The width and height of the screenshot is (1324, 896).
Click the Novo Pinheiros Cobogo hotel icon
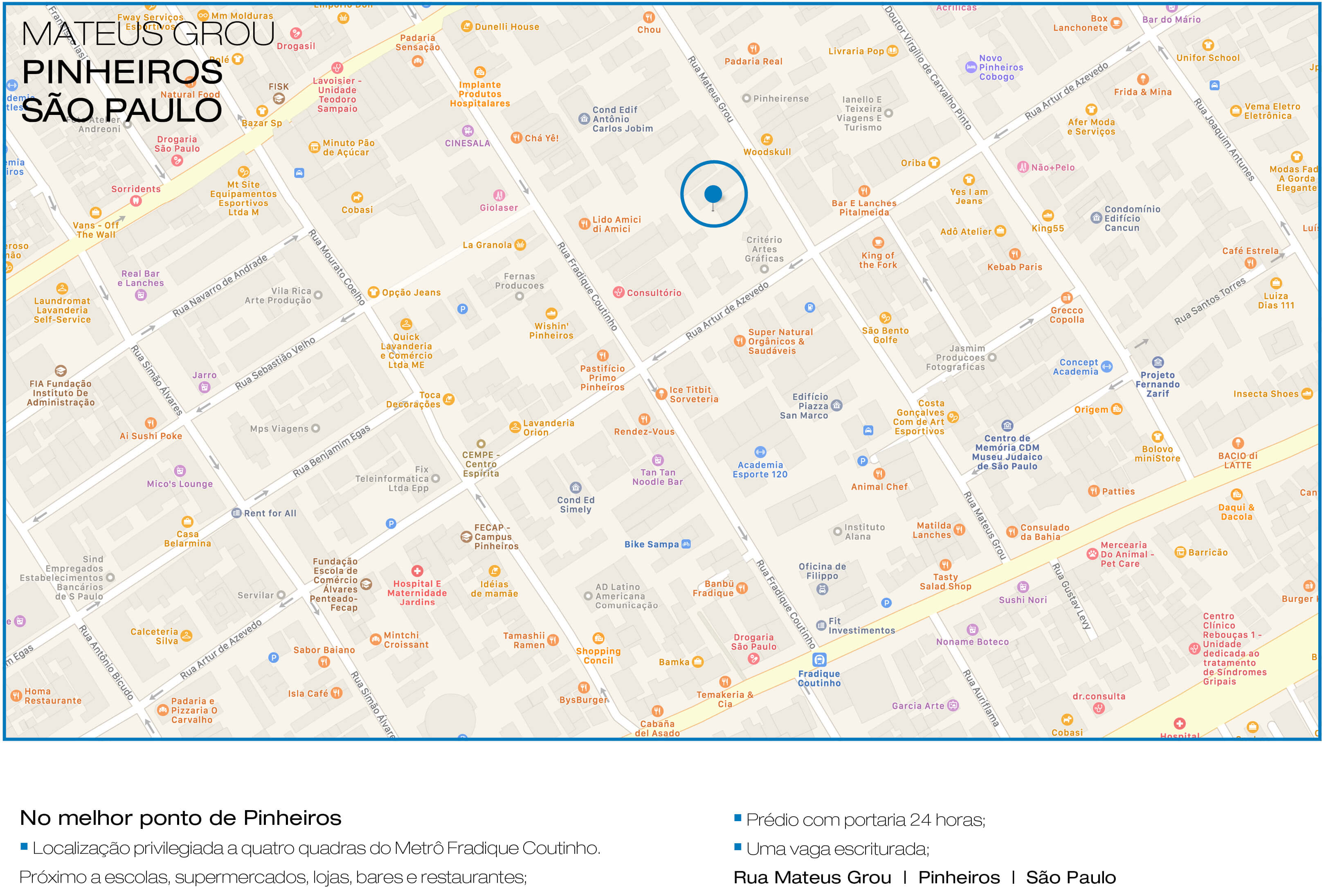point(971,67)
